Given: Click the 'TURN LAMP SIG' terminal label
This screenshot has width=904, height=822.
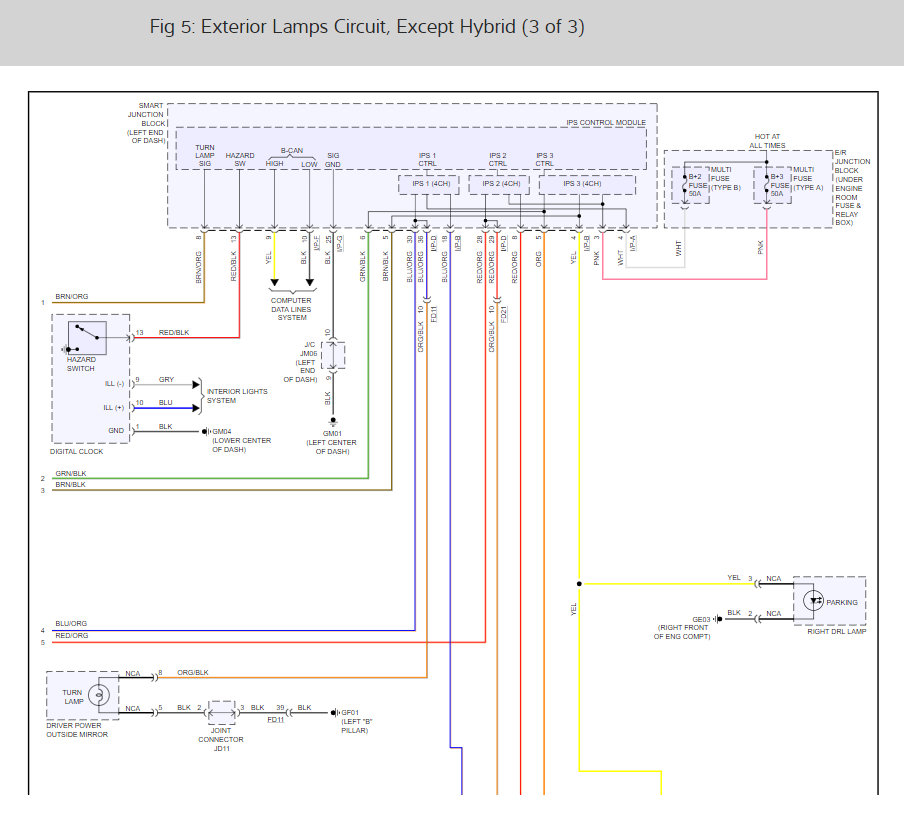Looking at the screenshot, I should coord(205,156).
